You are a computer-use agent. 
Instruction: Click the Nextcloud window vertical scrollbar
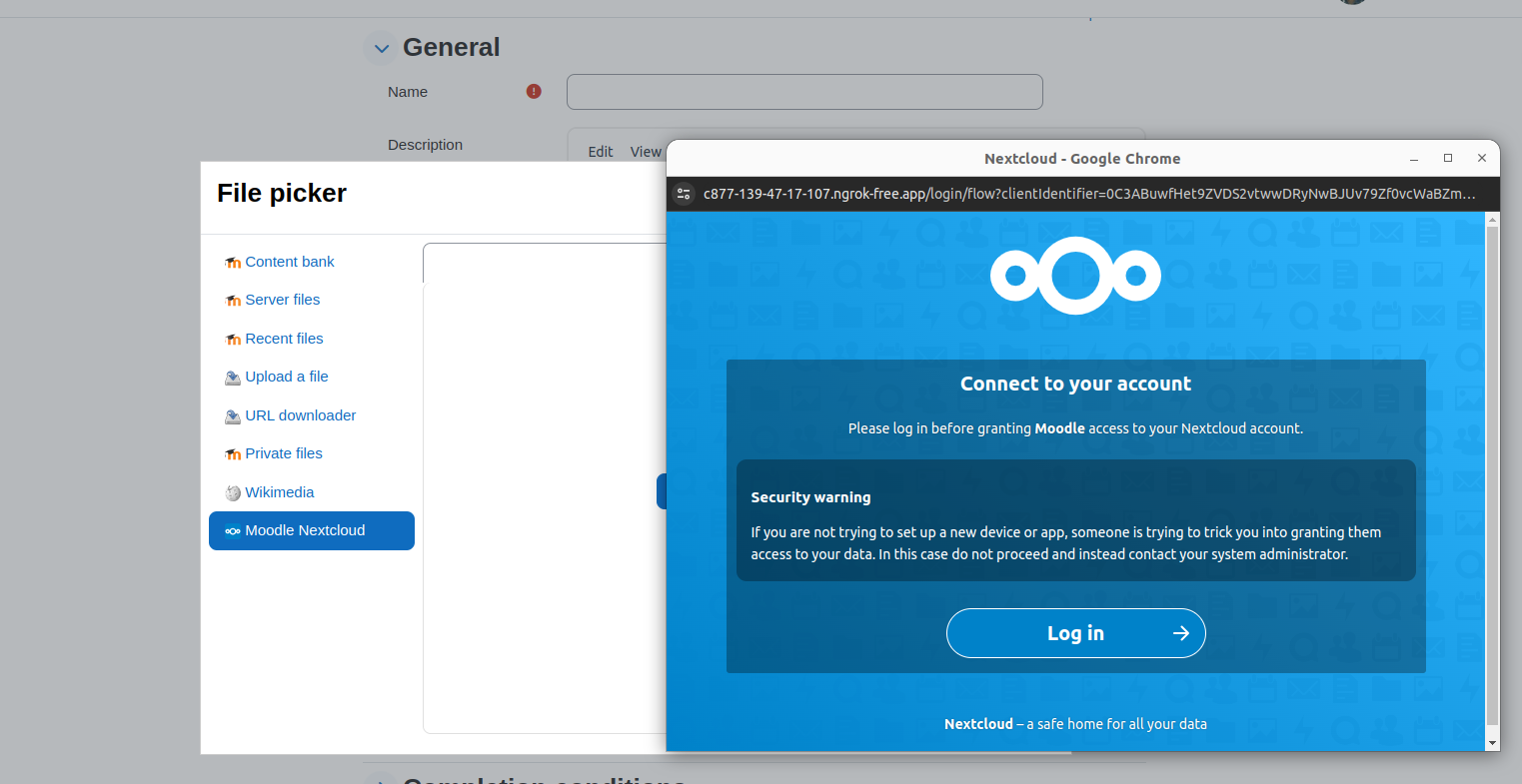(1492, 474)
